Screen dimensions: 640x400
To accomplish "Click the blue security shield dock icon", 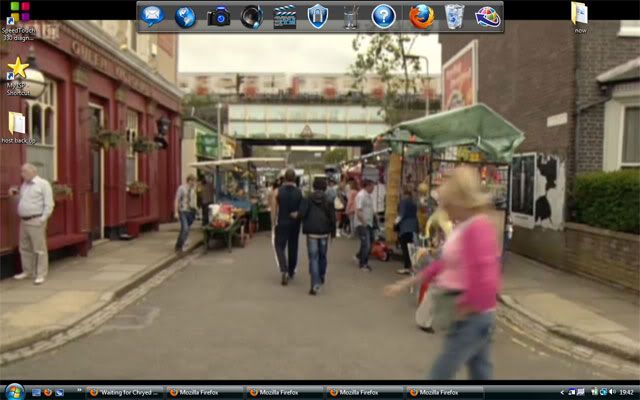I will (318, 16).
